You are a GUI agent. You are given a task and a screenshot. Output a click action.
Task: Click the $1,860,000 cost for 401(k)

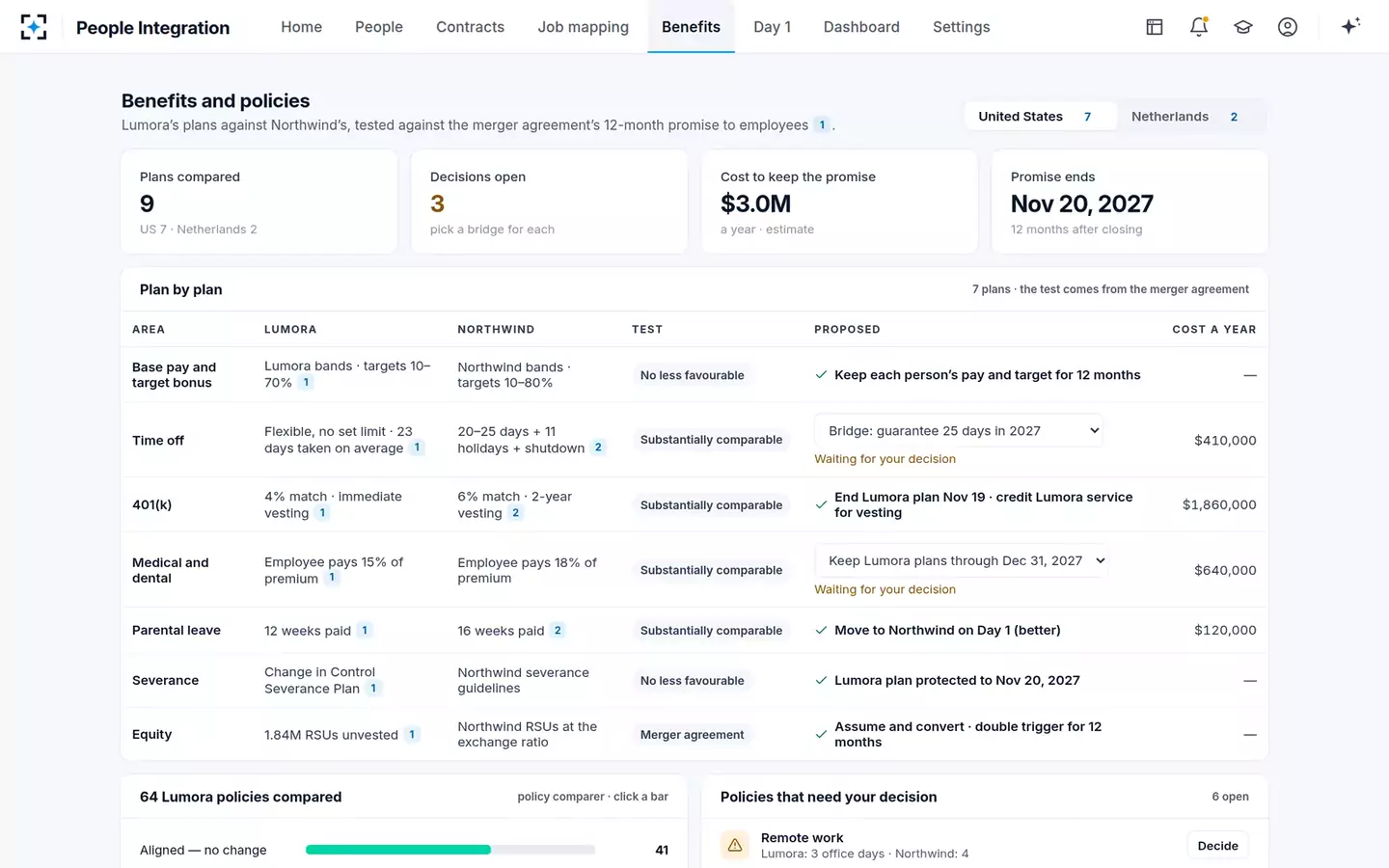tap(1219, 504)
